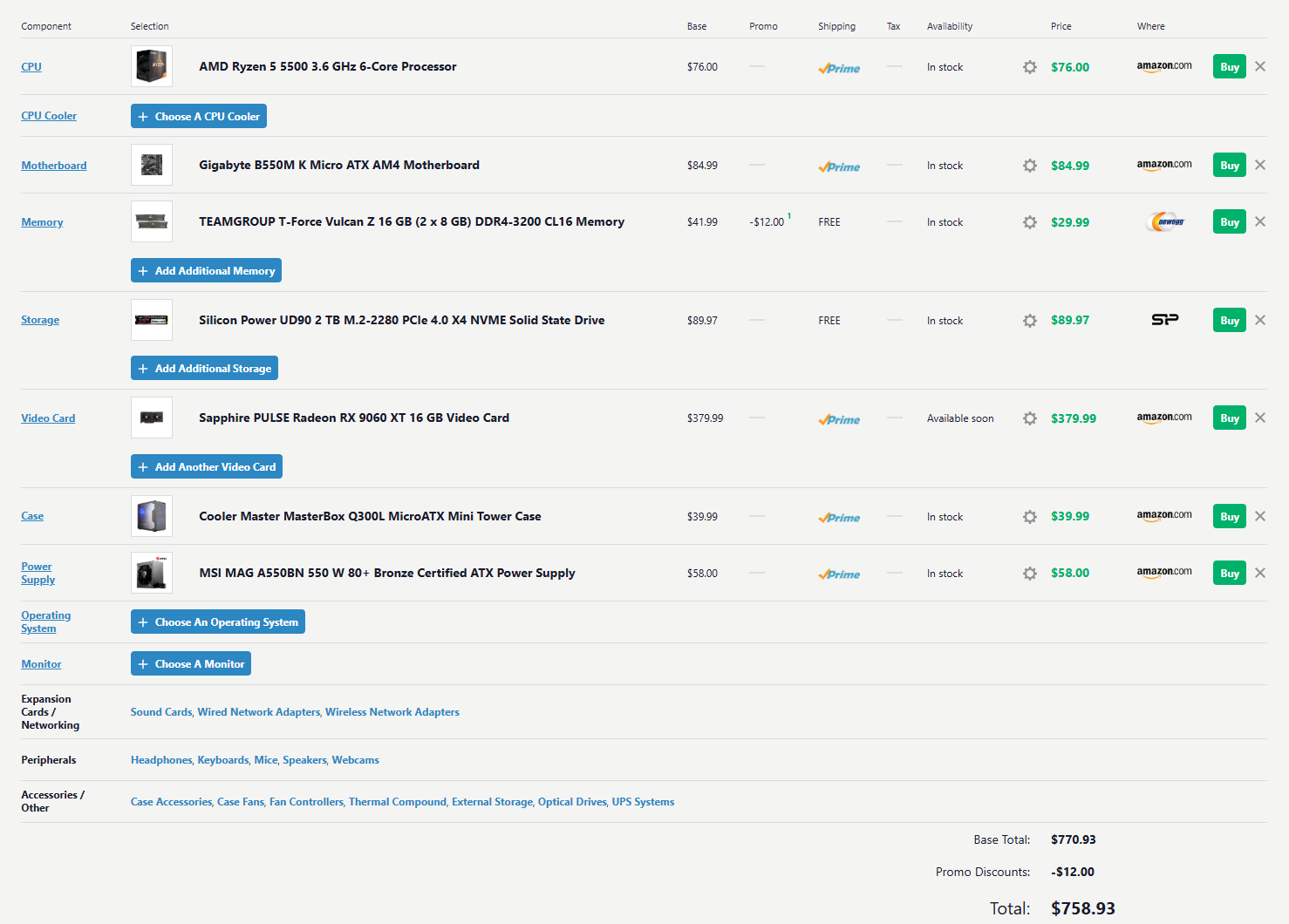Add another video card
Image resolution: width=1289 pixels, height=924 pixels.
click(207, 466)
